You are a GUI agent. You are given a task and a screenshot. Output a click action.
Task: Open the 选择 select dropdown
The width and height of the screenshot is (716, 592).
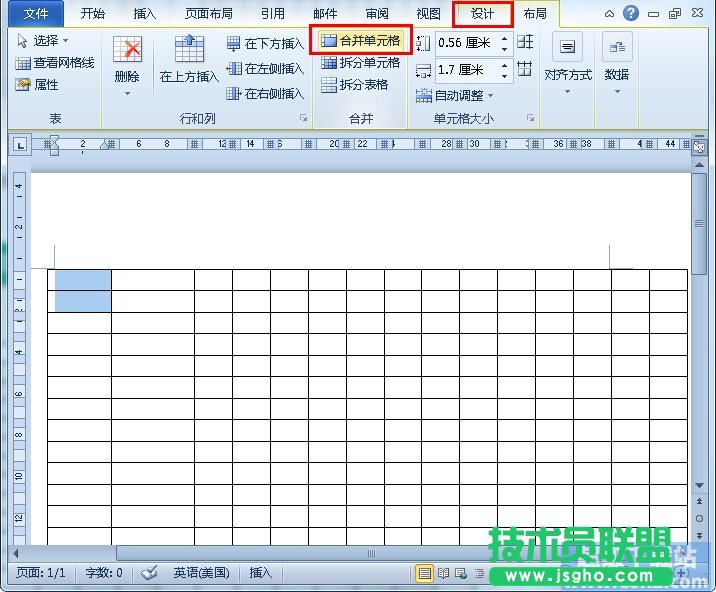click(44, 41)
